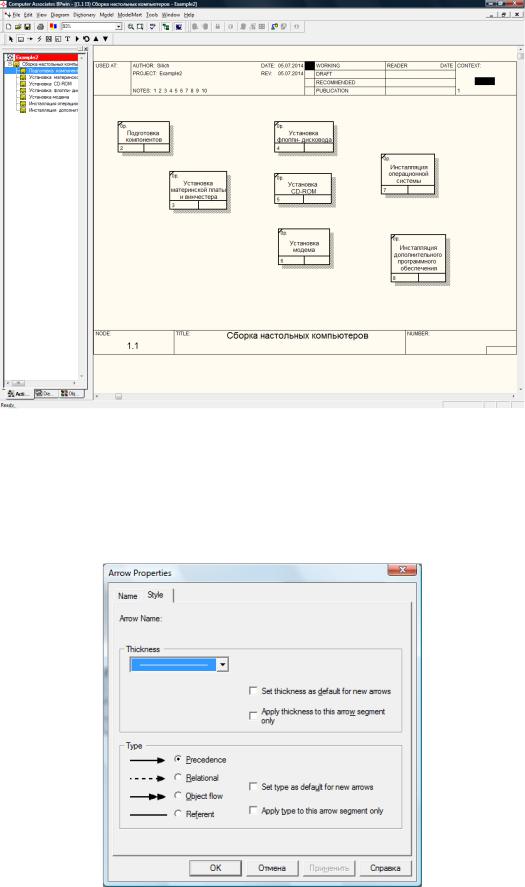Open the File menu

16,15
